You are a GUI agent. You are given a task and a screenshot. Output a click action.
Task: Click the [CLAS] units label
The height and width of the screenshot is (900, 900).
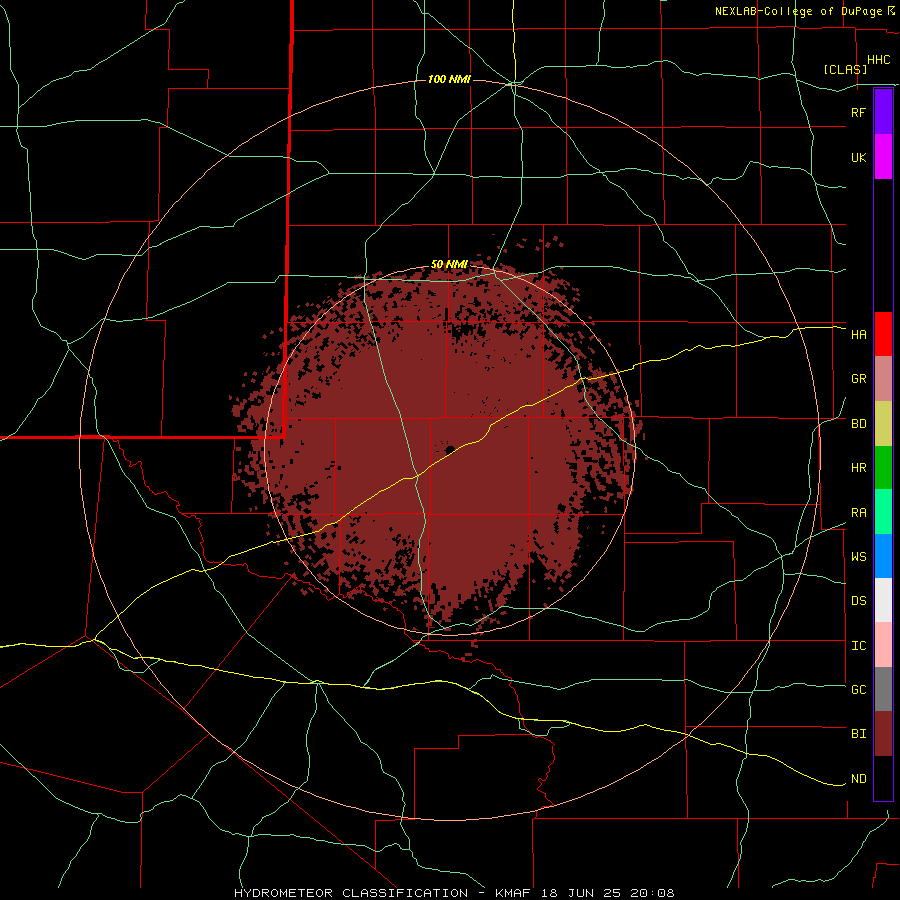(845, 69)
